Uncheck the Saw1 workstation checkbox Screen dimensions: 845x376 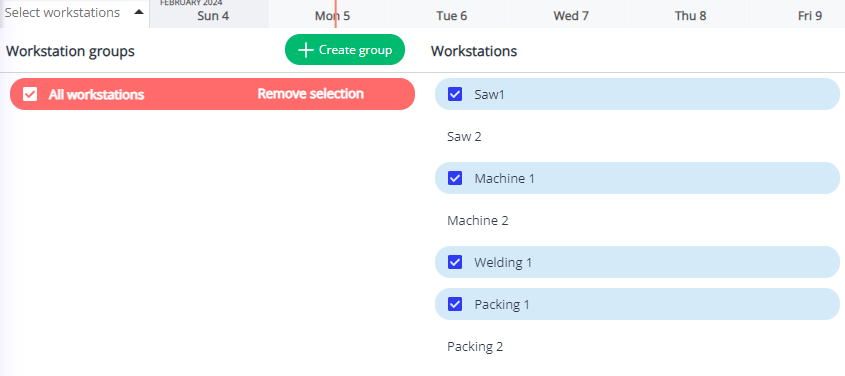[455, 94]
